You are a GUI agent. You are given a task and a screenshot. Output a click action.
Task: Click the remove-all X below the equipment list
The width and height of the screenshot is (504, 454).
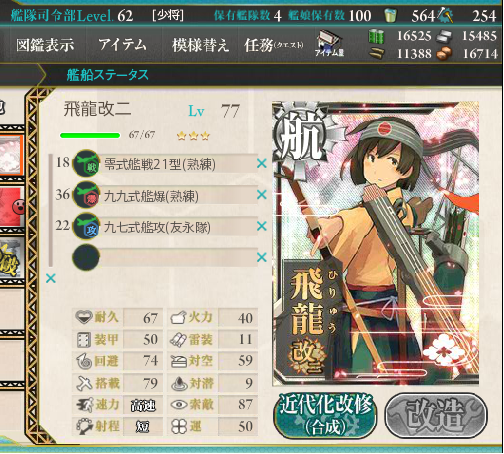51,278
